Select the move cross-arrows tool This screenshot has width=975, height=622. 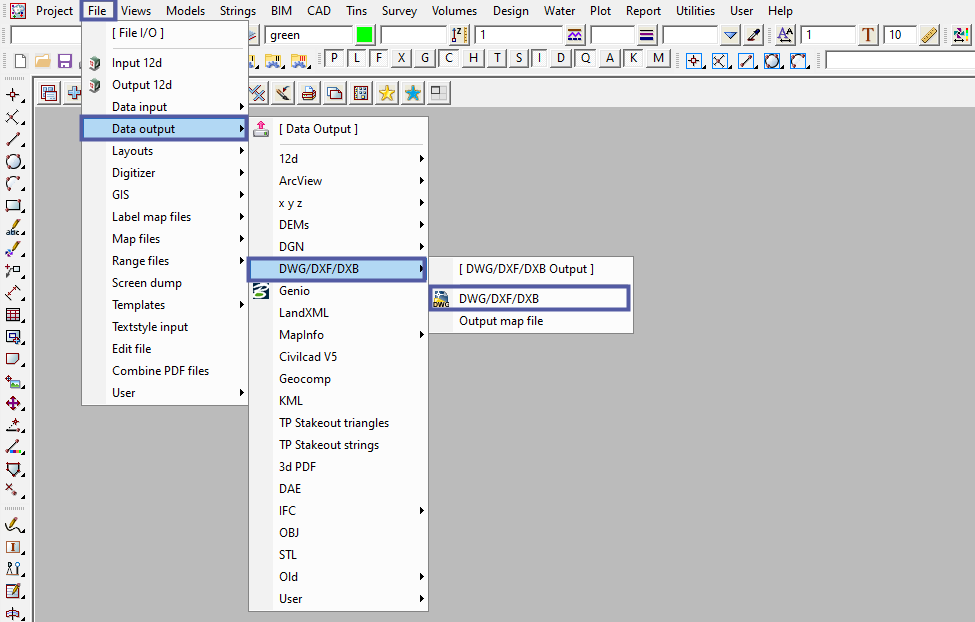pyautogui.click(x=14, y=403)
